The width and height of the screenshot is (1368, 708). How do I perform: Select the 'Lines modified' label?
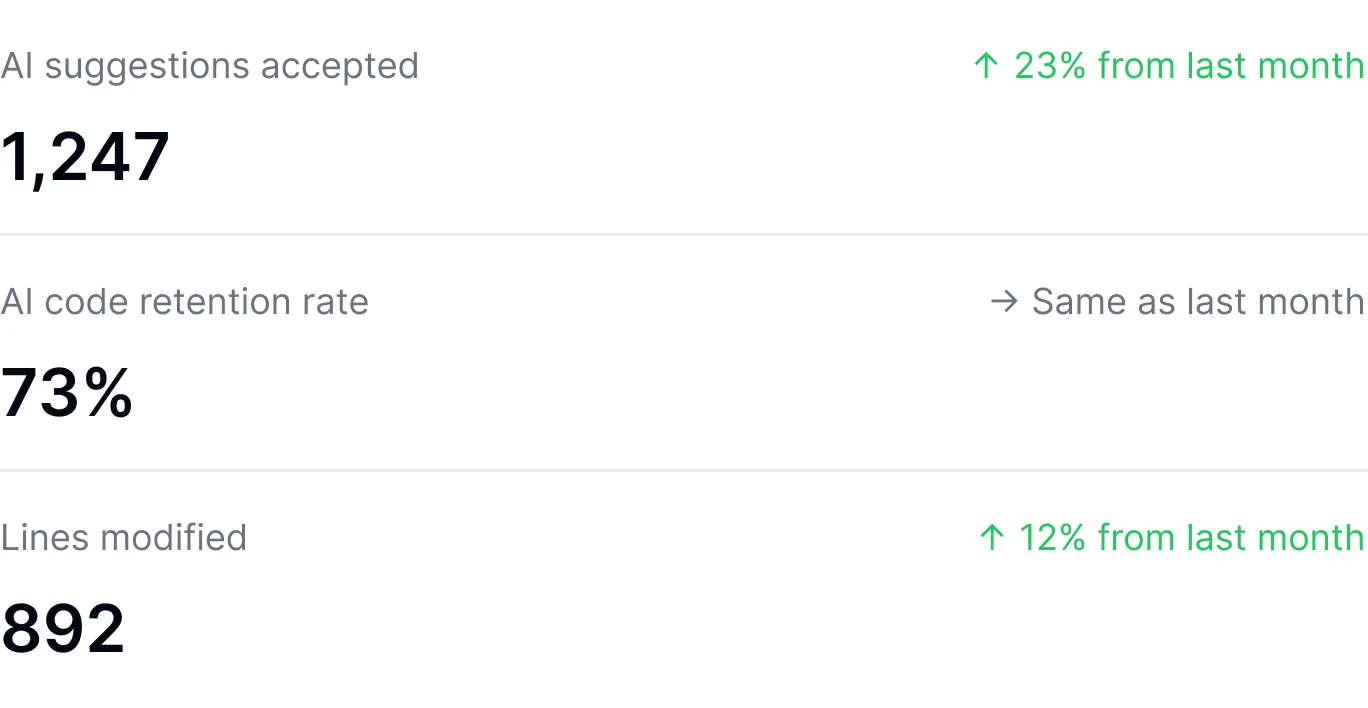point(124,538)
